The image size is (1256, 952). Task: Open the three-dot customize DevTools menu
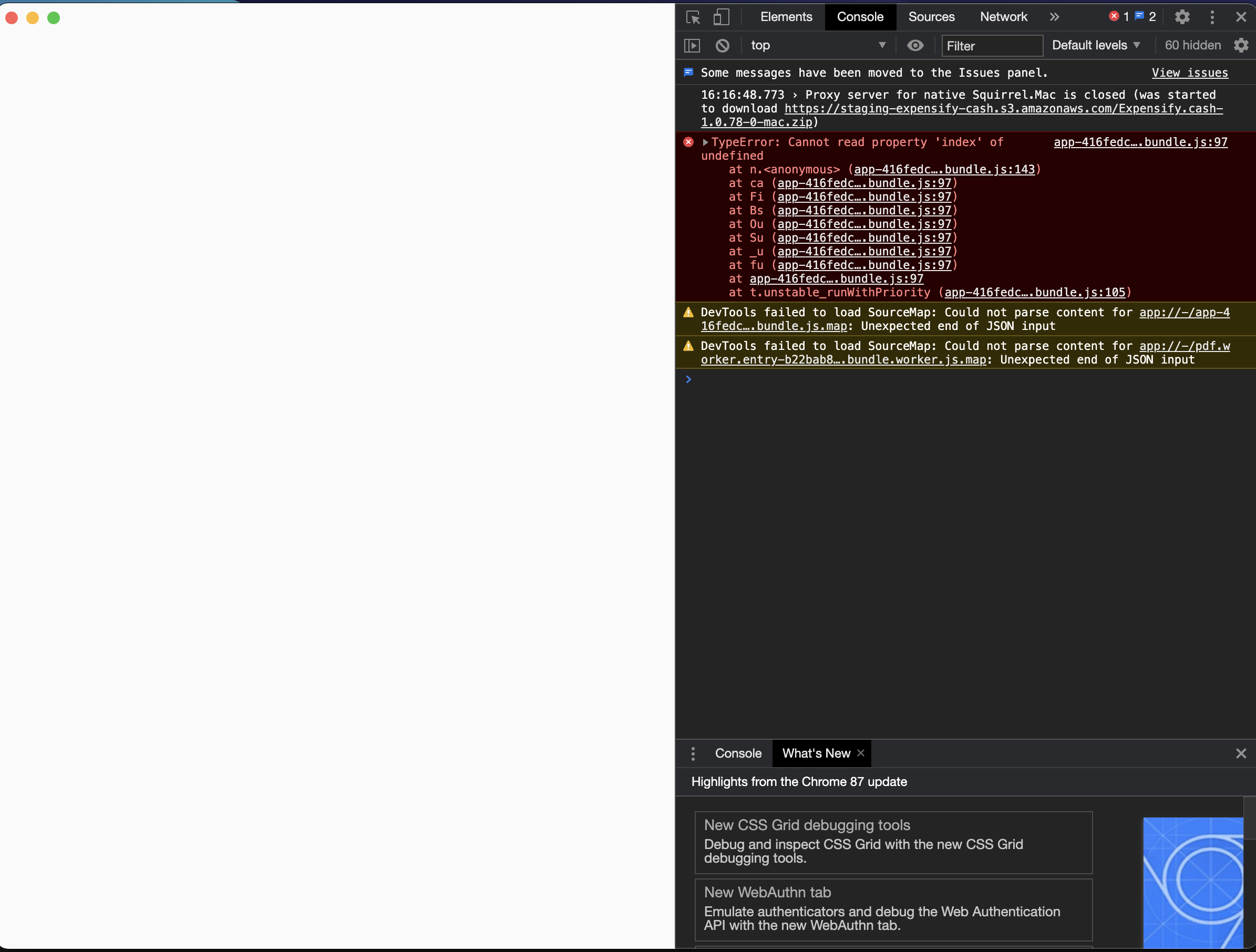coord(1212,17)
